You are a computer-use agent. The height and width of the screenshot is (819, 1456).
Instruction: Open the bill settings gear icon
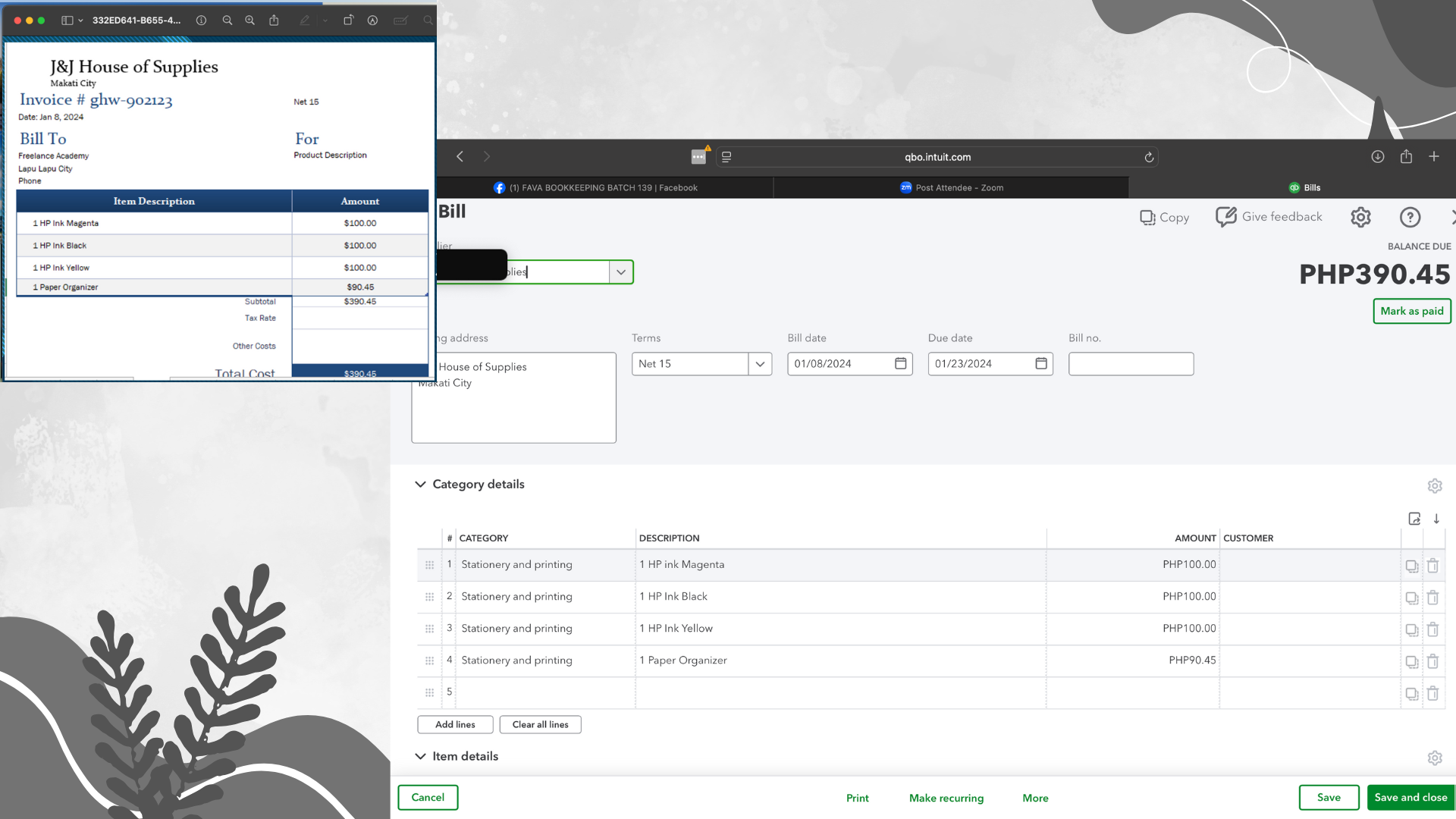(x=1360, y=218)
